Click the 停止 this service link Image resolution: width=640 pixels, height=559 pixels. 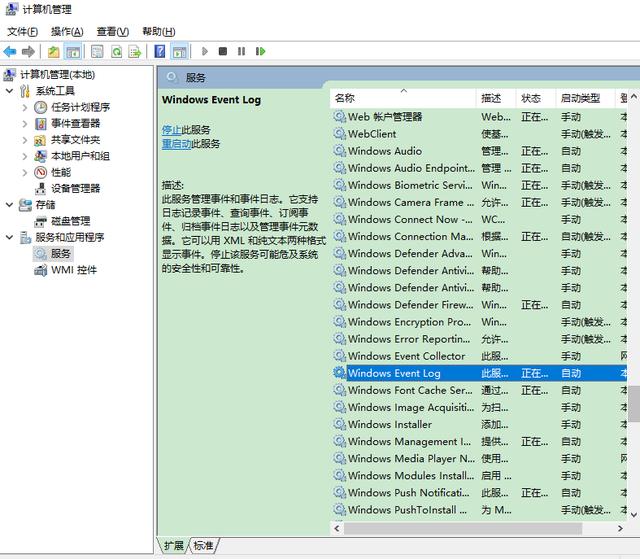coord(171,130)
